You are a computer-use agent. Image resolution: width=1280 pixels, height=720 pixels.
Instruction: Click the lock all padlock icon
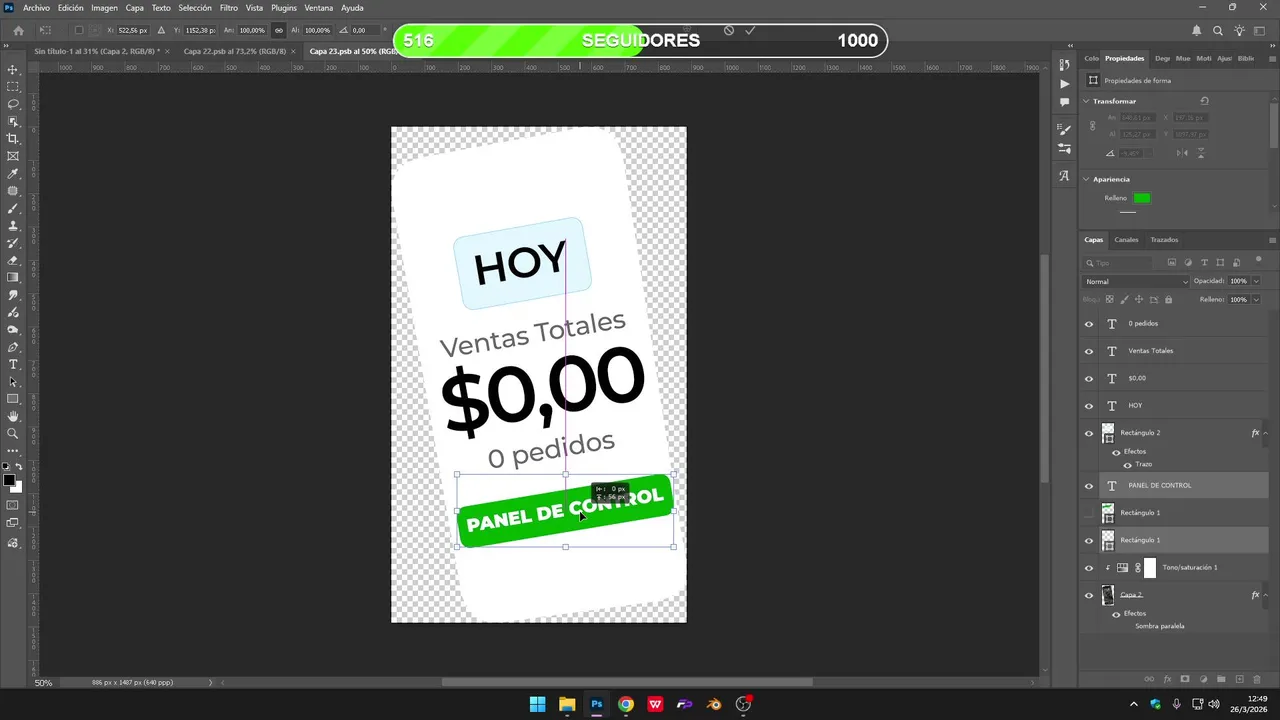pos(1168,299)
